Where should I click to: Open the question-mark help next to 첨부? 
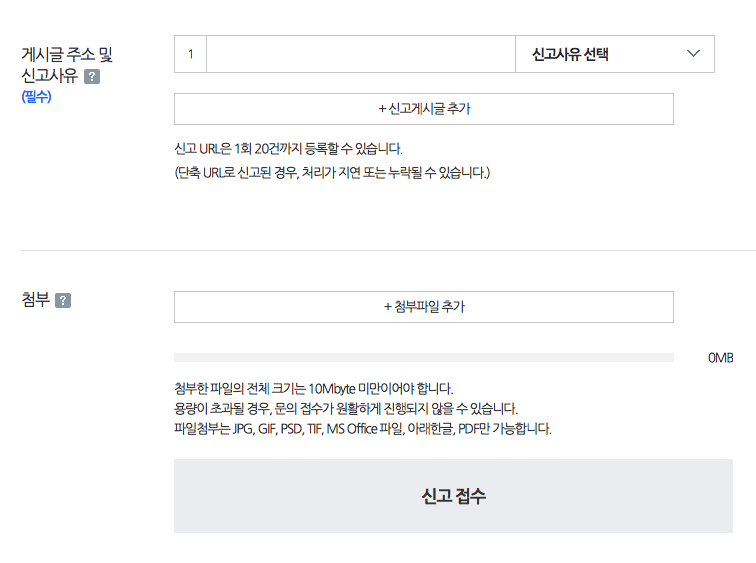click(x=63, y=300)
